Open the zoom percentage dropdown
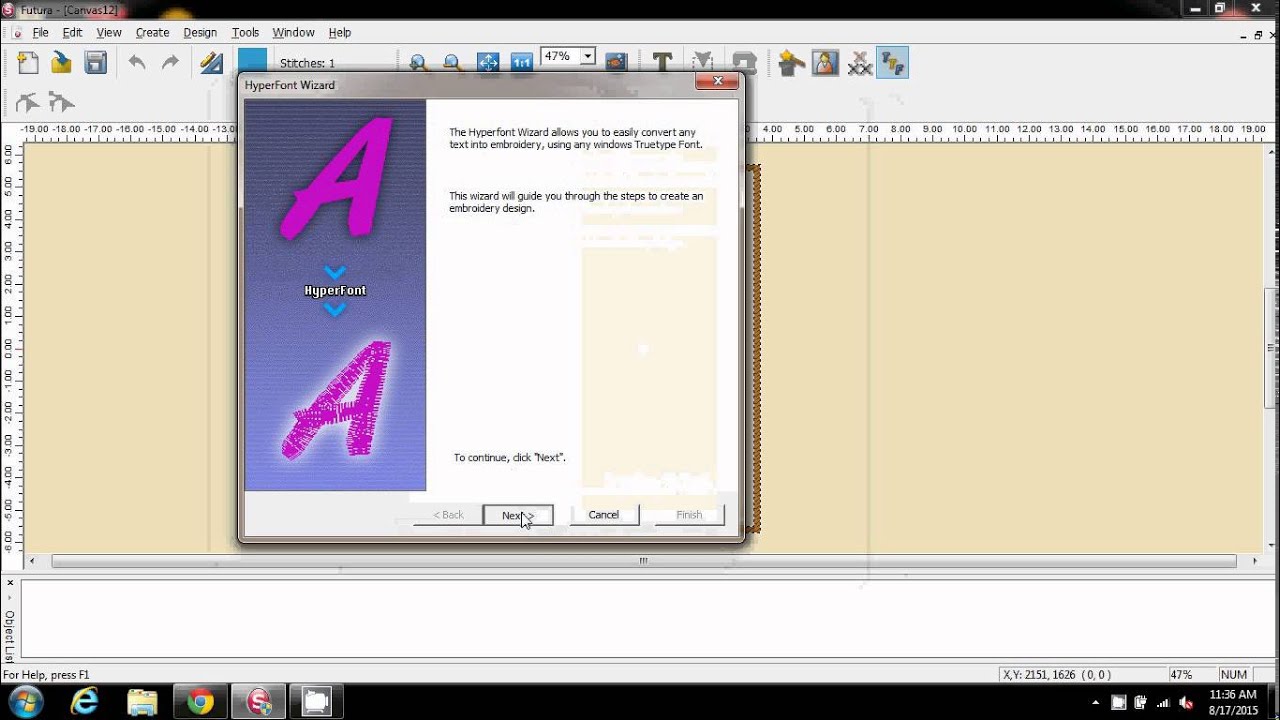The height and width of the screenshot is (720, 1280). (x=588, y=57)
